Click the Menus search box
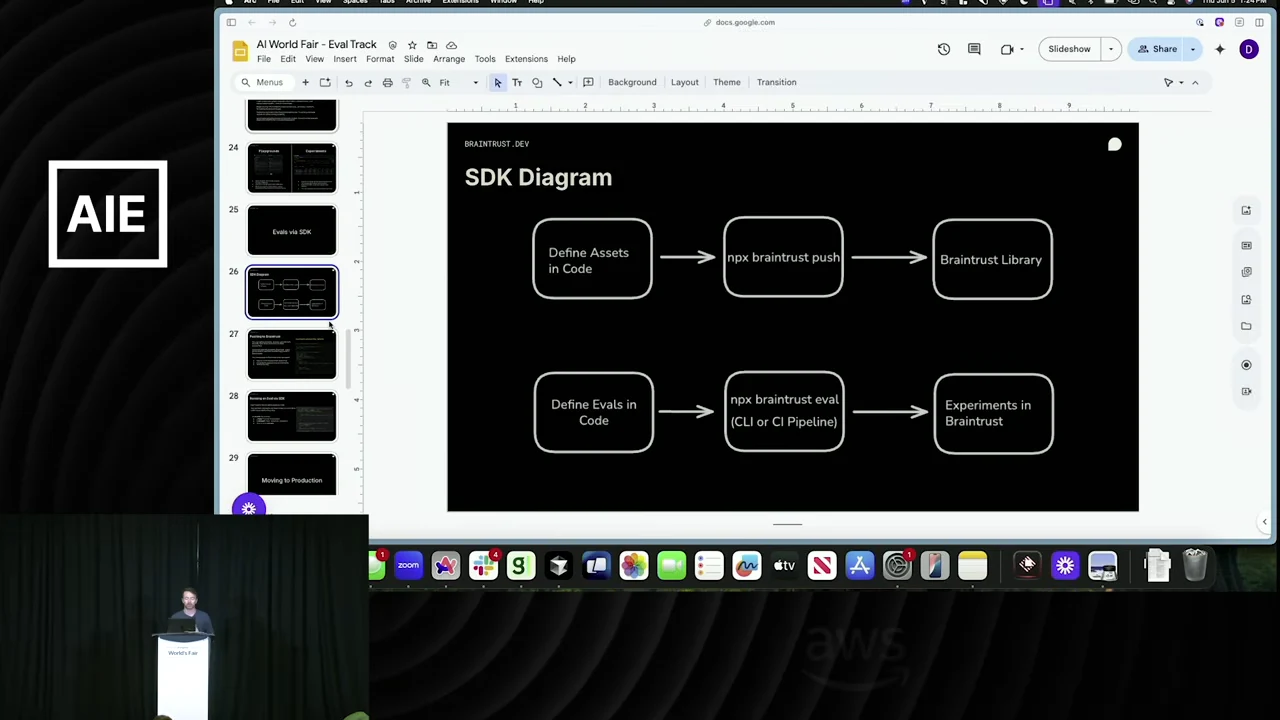This screenshot has width=1280, height=720. coord(263,82)
